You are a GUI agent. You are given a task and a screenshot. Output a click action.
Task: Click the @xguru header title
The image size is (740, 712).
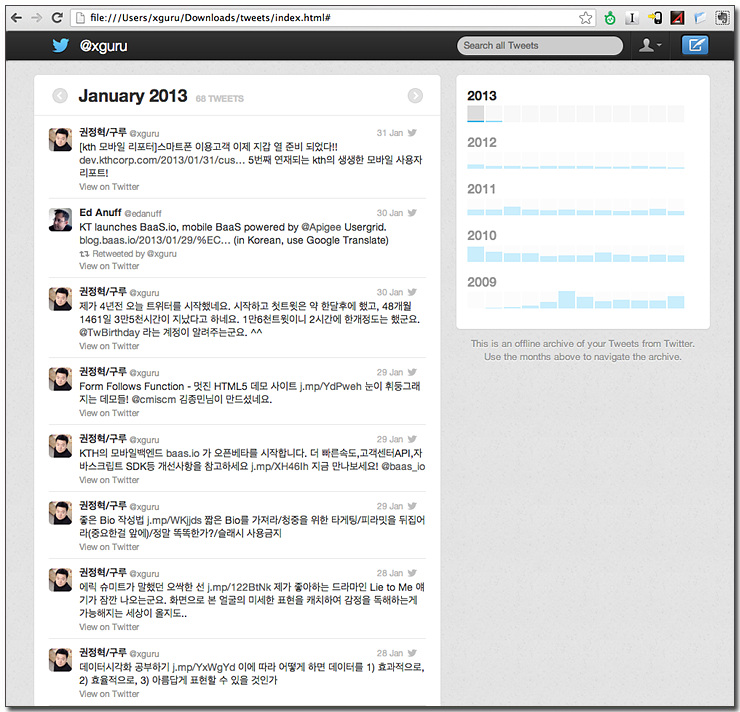coord(103,46)
